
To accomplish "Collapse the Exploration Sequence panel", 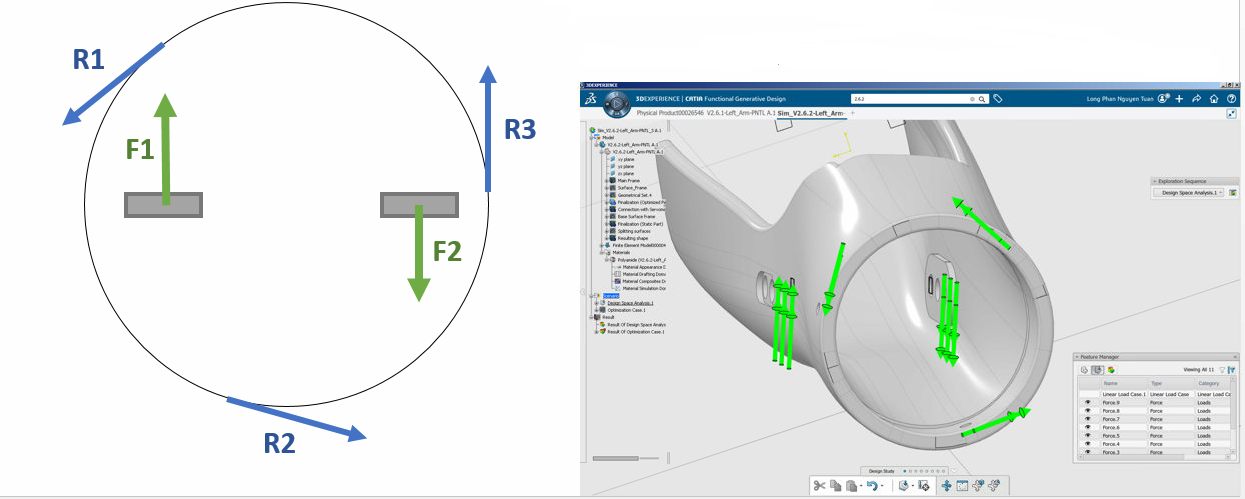I will (x=1155, y=181).
